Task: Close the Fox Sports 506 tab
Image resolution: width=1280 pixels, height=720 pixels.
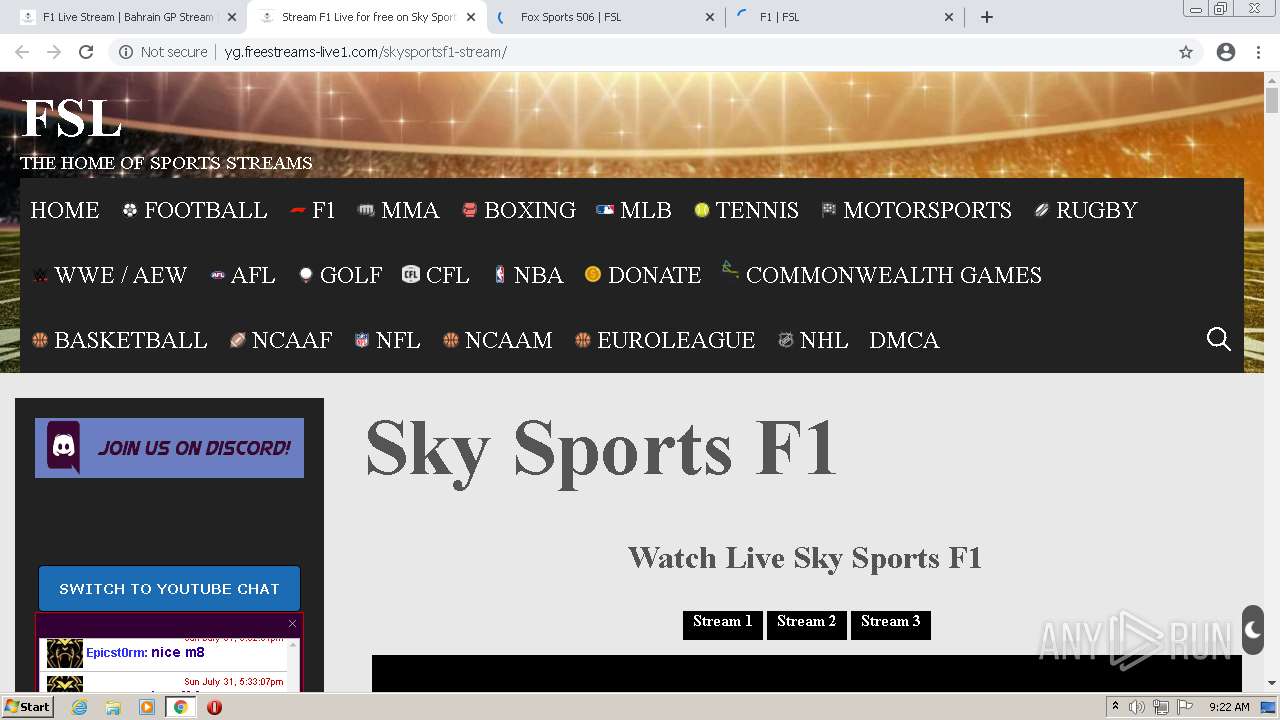Action: point(710,17)
